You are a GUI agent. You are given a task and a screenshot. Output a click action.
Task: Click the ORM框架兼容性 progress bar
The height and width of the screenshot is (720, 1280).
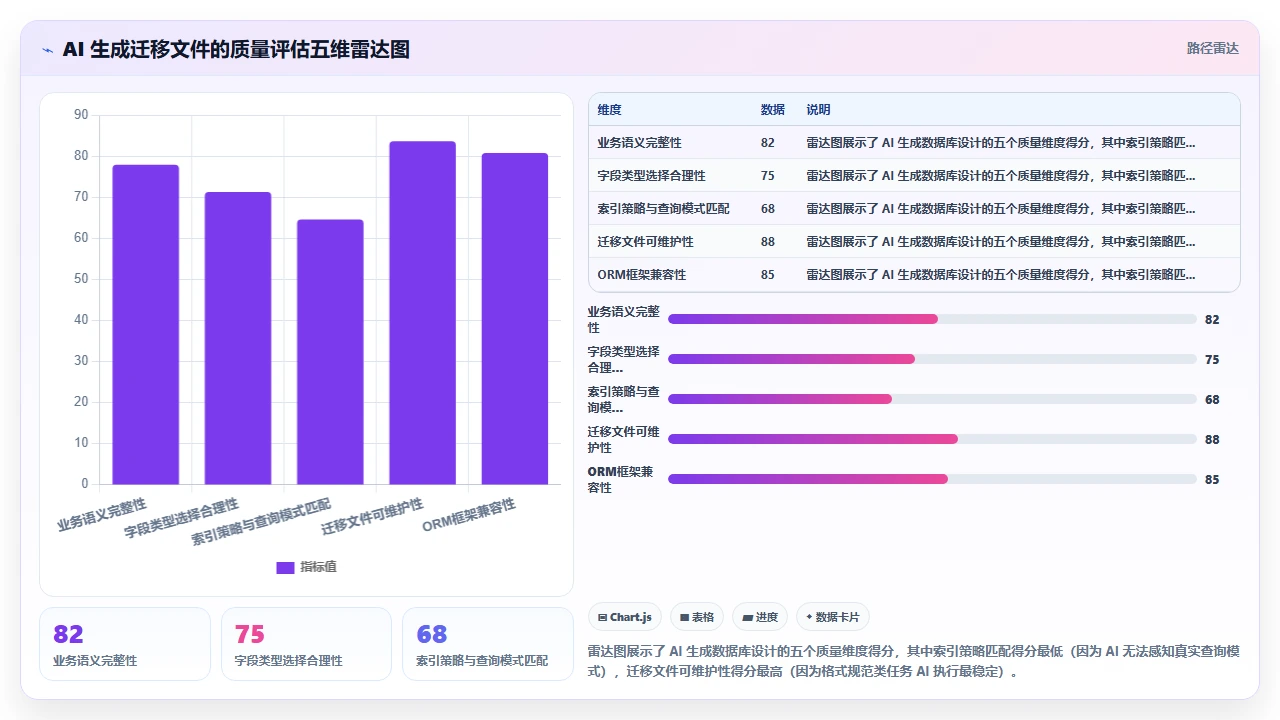(x=932, y=479)
